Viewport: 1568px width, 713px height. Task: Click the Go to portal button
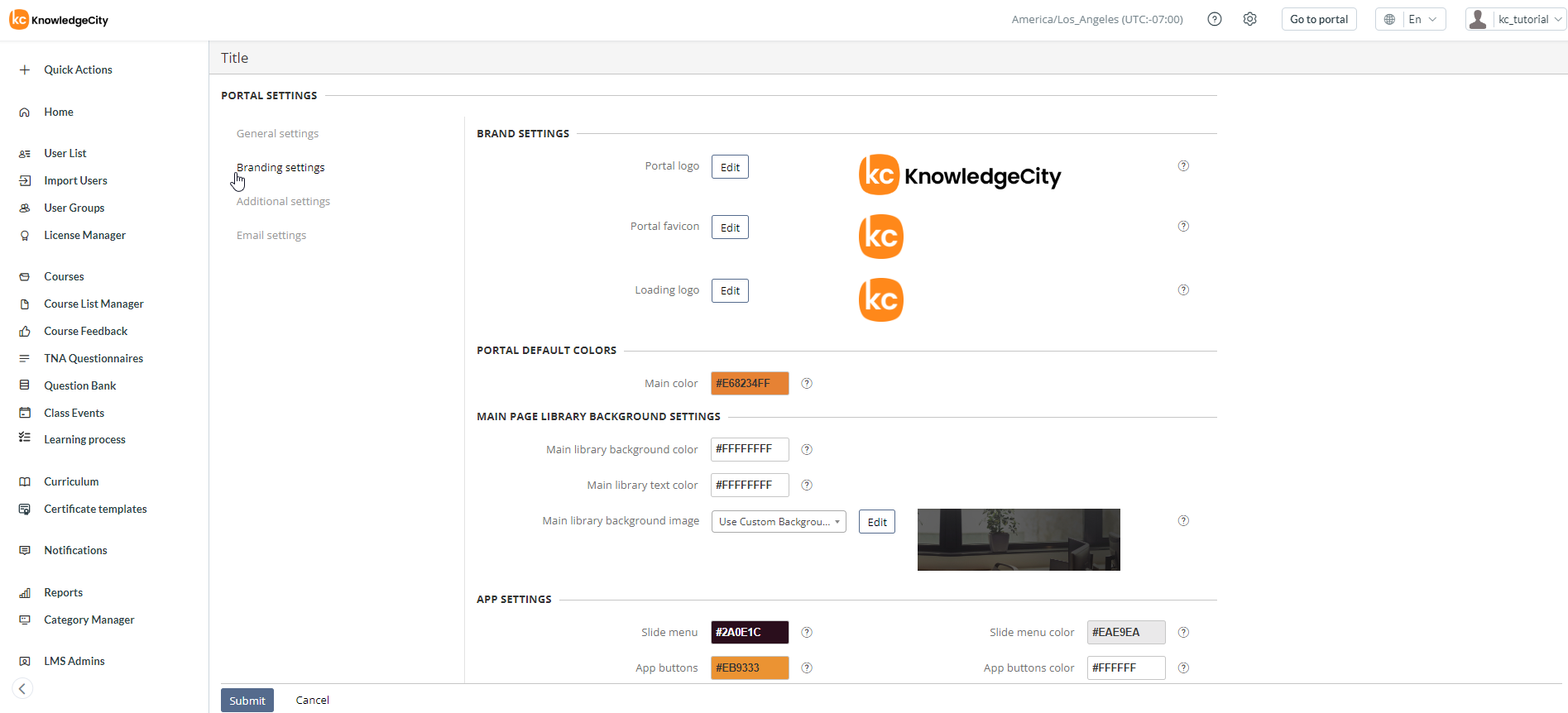coord(1318,19)
